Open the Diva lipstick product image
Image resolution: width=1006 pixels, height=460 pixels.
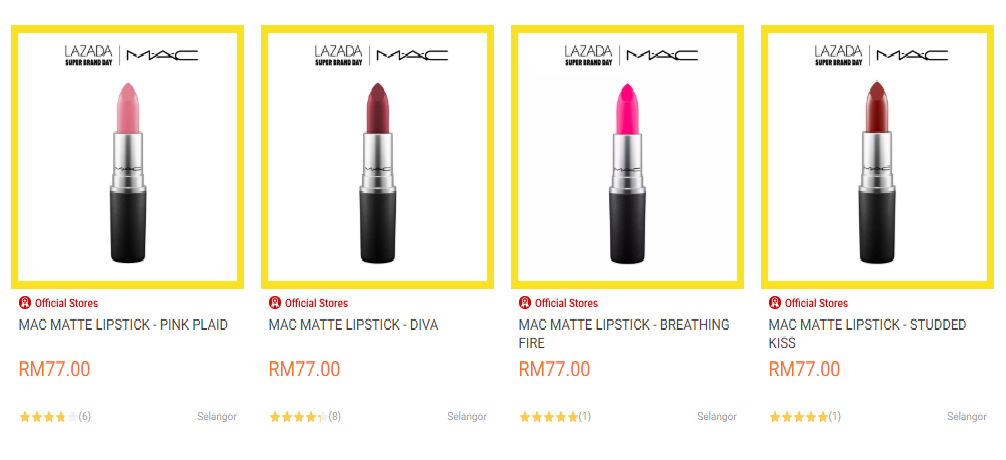[377, 157]
